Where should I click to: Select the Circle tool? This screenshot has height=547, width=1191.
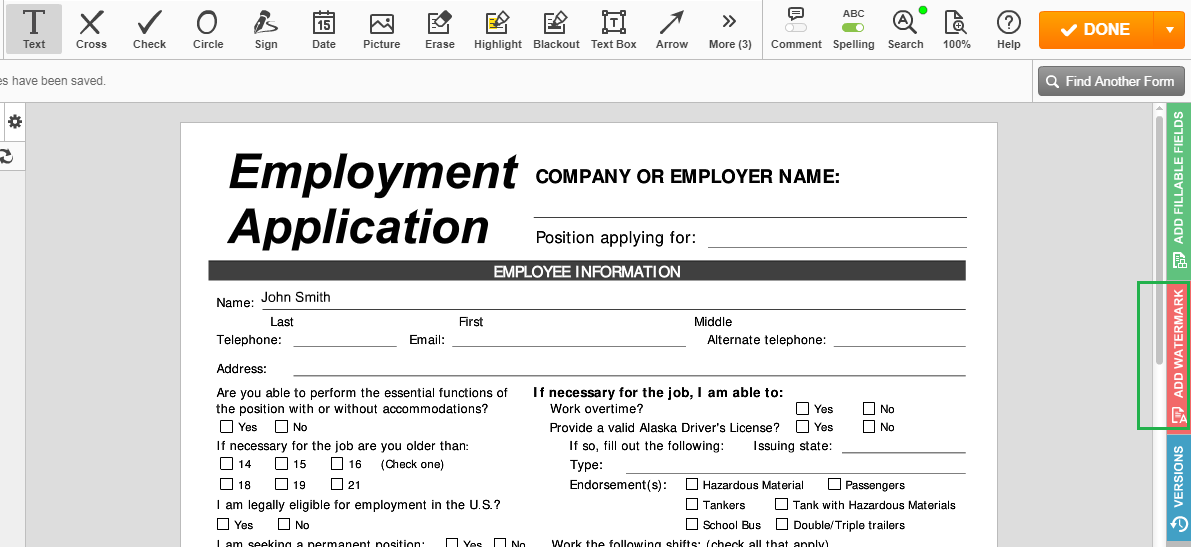point(207,29)
